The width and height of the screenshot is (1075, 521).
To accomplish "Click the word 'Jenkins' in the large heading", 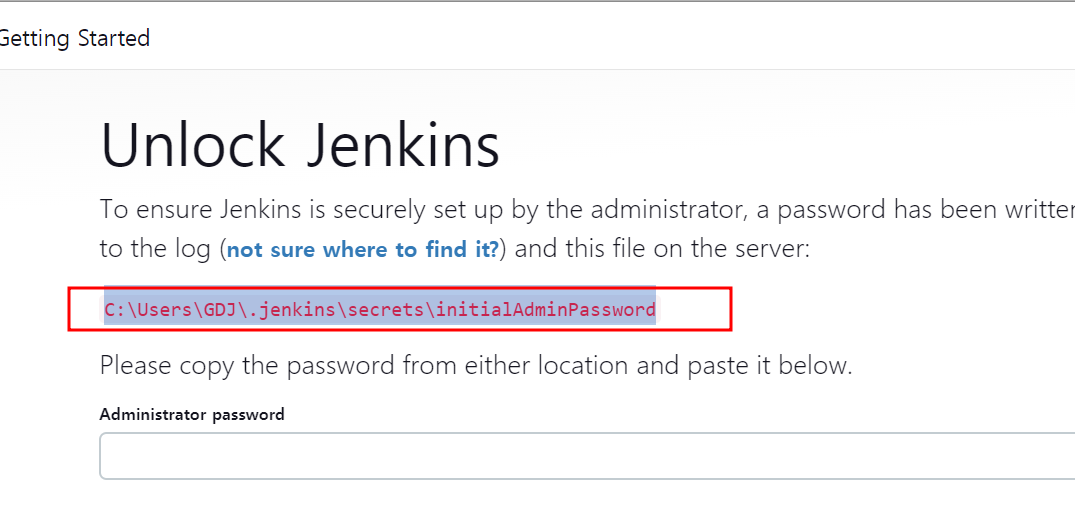I will coord(403,146).
